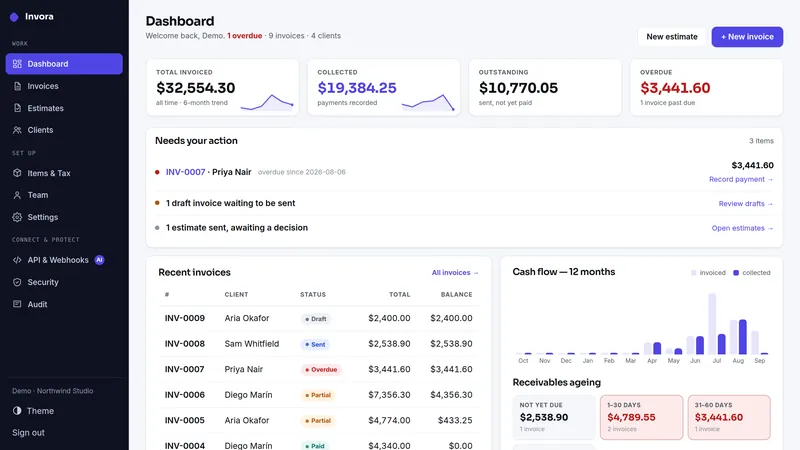Open the Security page
Viewport: 800px width, 450px height.
pyautogui.click(x=64, y=282)
